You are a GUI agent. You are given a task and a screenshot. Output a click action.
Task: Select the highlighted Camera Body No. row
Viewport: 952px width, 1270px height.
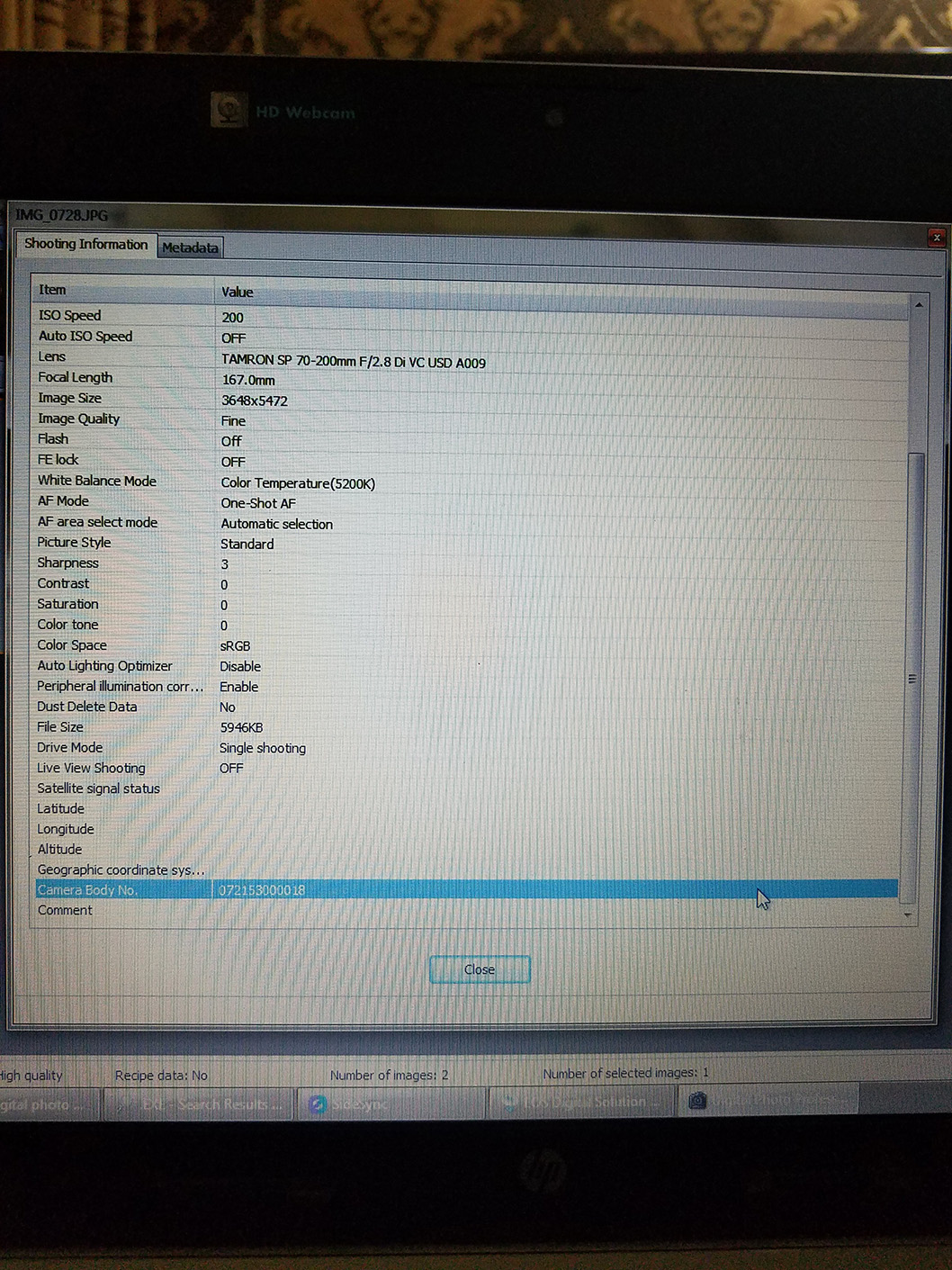(x=360, y=889)
